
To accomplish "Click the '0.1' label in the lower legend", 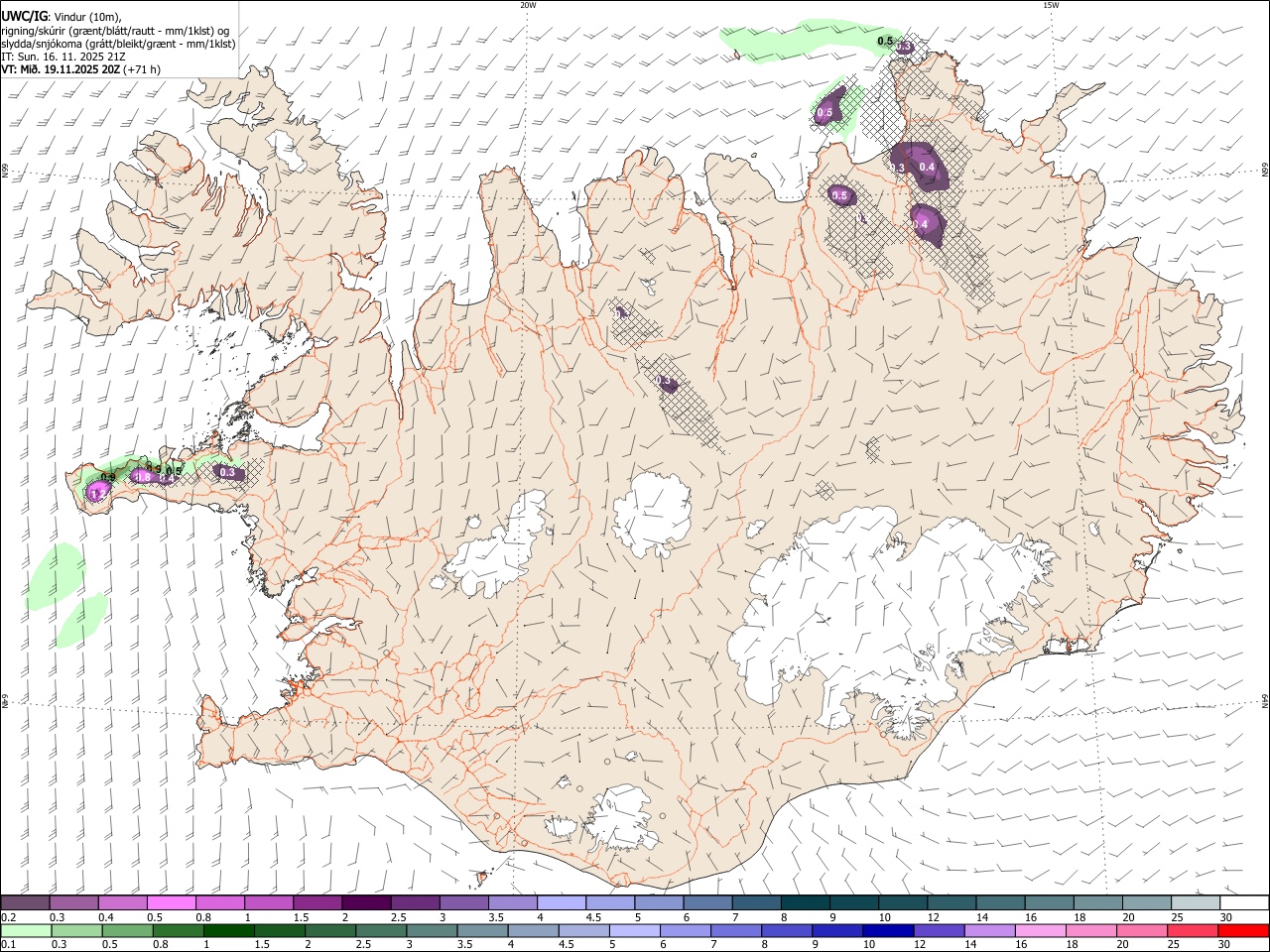I will coord(8,944).
